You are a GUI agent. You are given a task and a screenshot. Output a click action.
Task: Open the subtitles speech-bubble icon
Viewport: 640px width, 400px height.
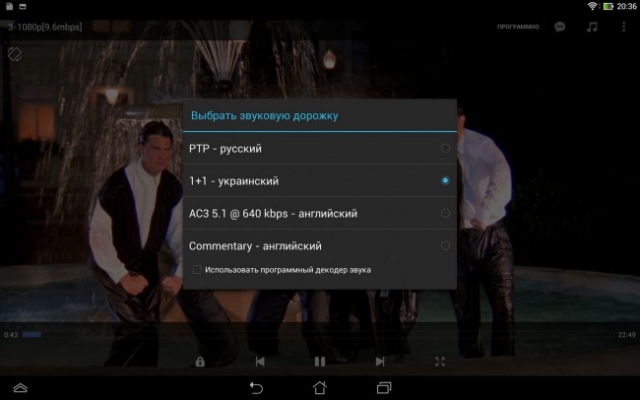tap(560, 26)
